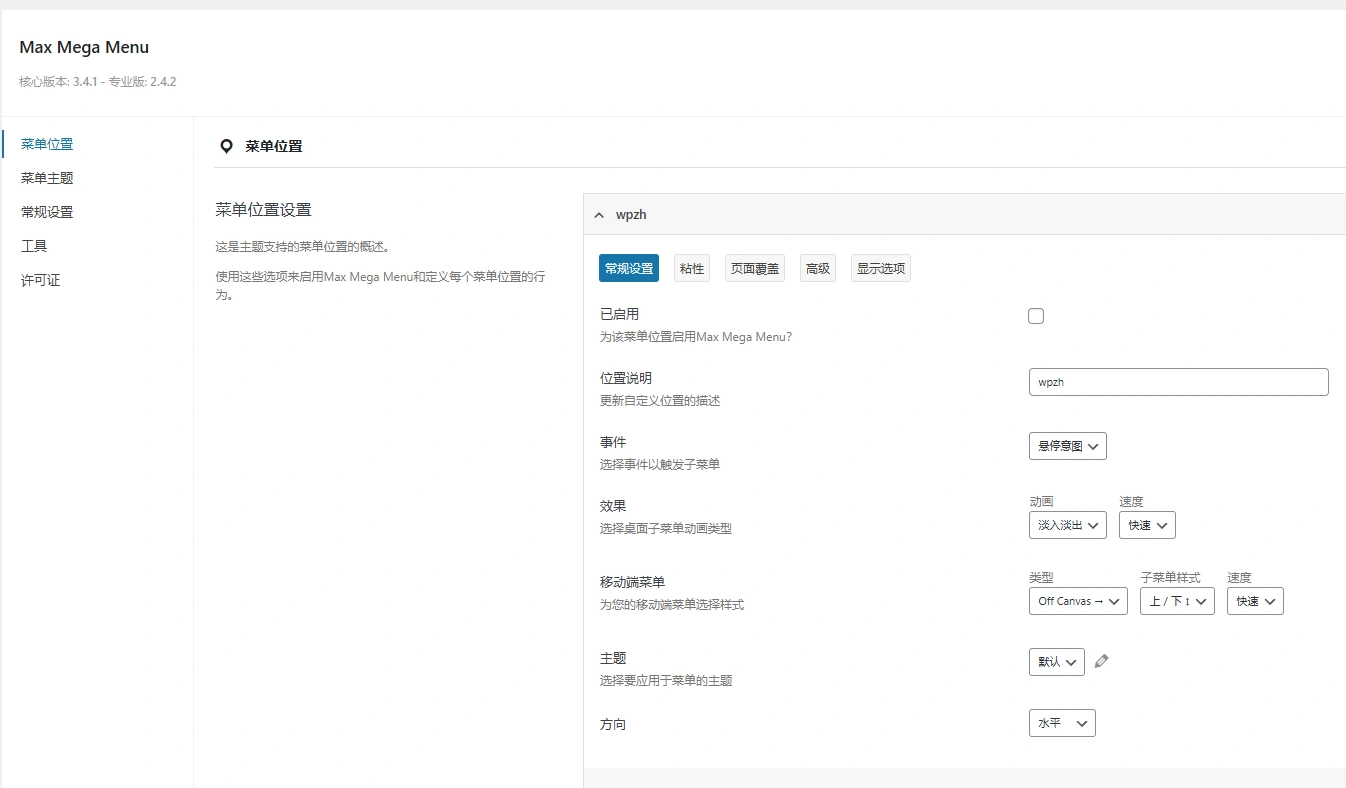Open the 显示选项 tab
Viewport: 1346px width, 788px height.
point(880,267)
